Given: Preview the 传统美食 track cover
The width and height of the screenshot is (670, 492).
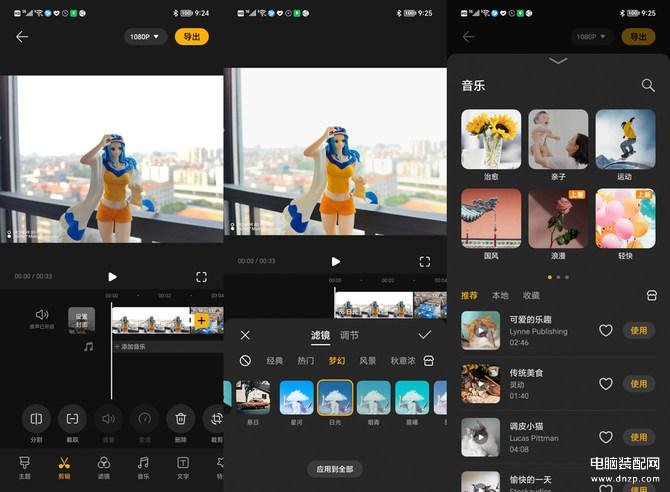Looking at the screenshot, I should (x=481, y=384).
